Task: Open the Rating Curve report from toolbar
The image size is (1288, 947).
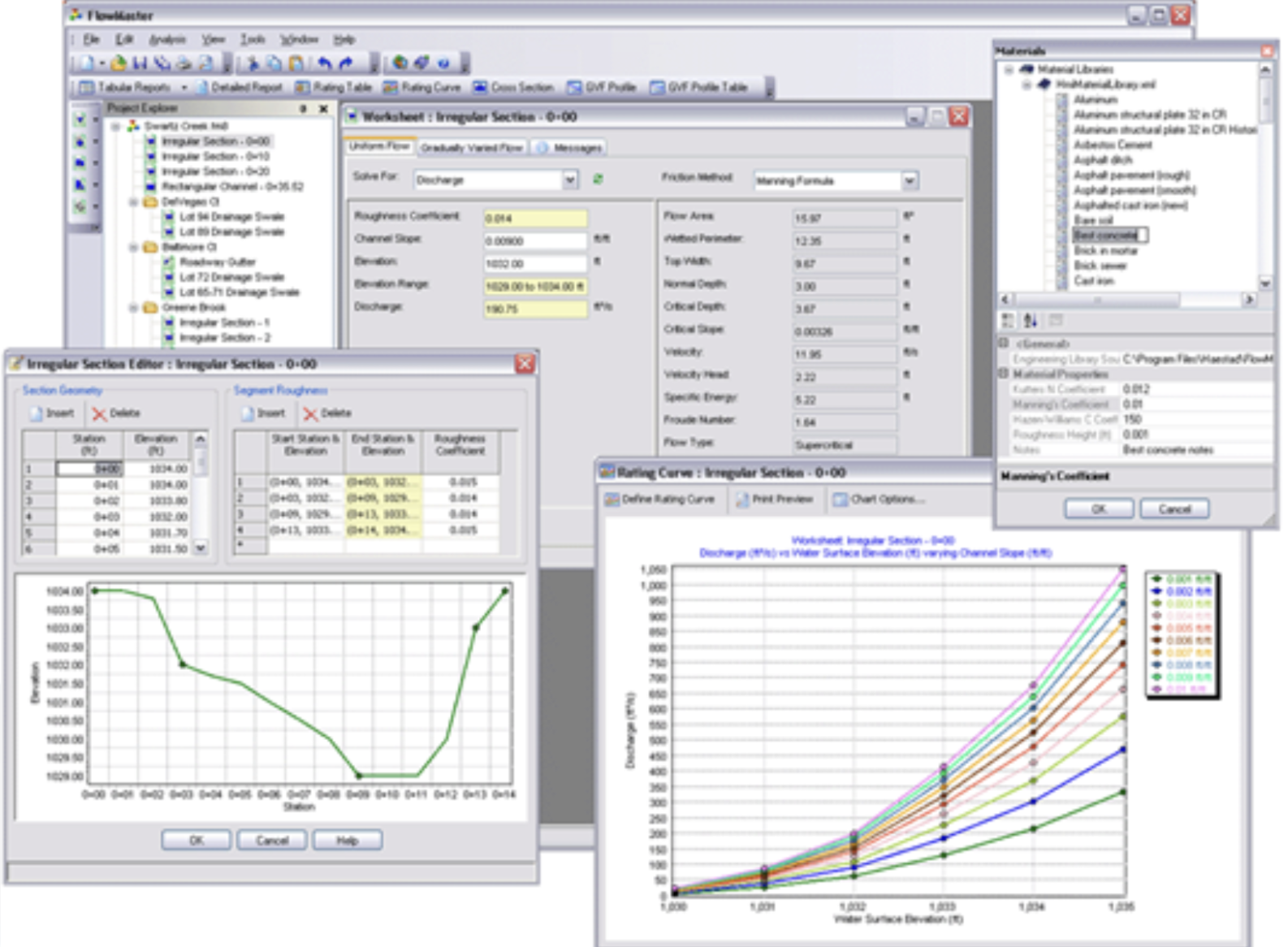Action: pos(422,87)
